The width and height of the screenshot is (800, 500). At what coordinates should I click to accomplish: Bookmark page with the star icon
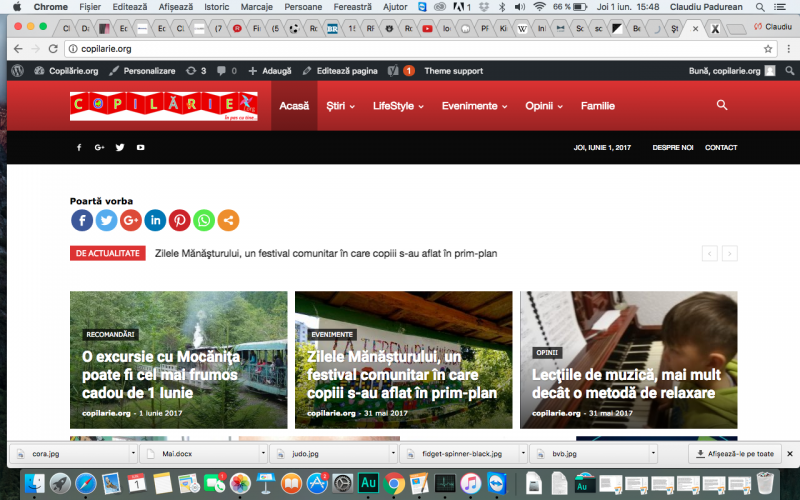768,48
